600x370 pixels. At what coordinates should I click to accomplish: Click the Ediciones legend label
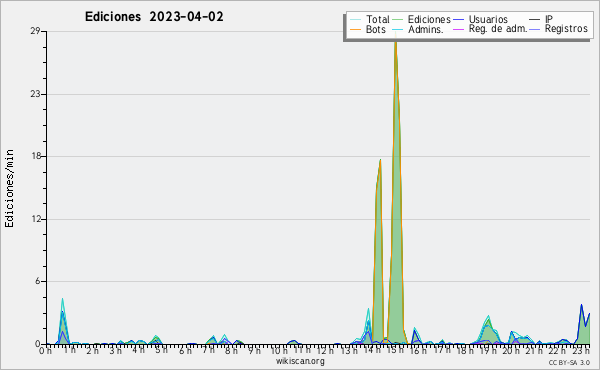pyautogui.click(x=429, y=19)
